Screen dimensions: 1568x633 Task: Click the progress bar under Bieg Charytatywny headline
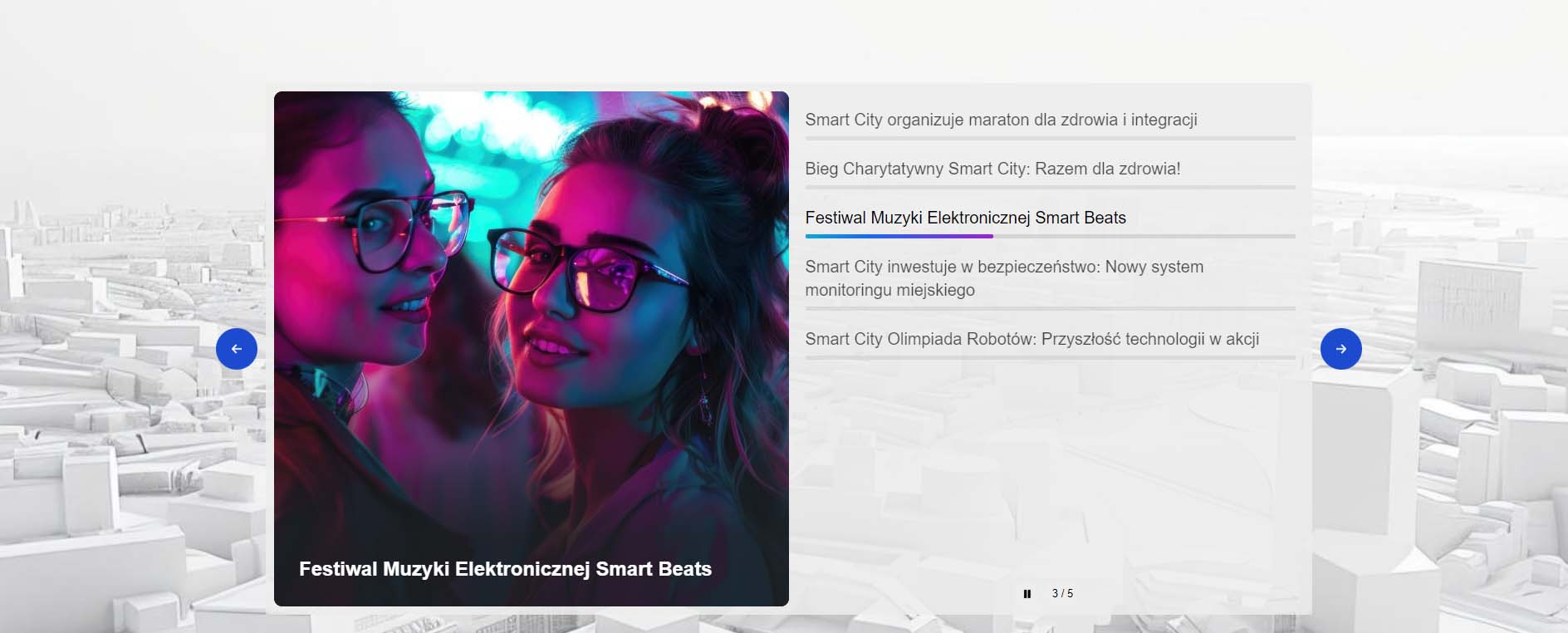tap(1050, 188)
